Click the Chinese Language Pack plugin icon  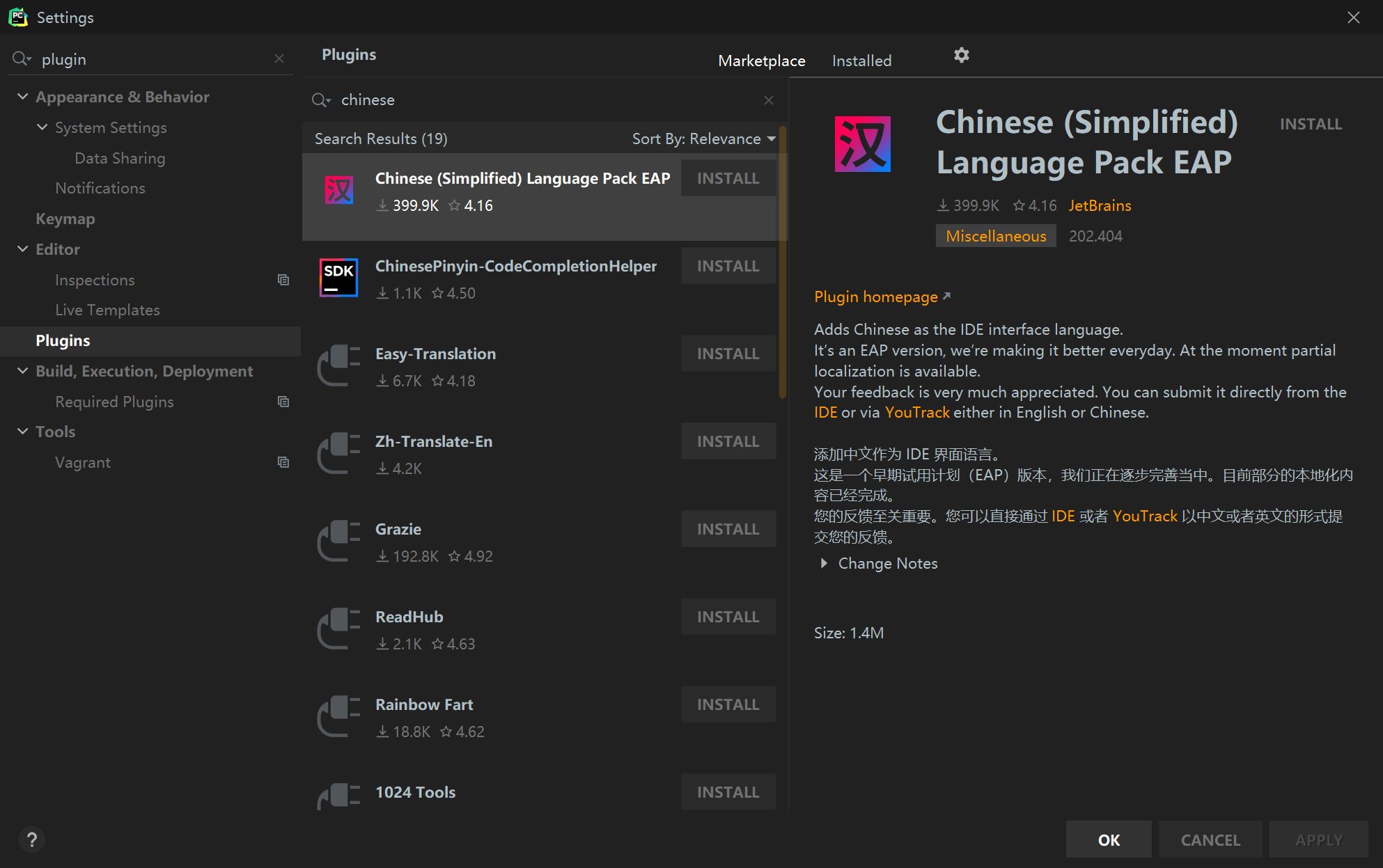pyautogui.click(x=339, y=190)
